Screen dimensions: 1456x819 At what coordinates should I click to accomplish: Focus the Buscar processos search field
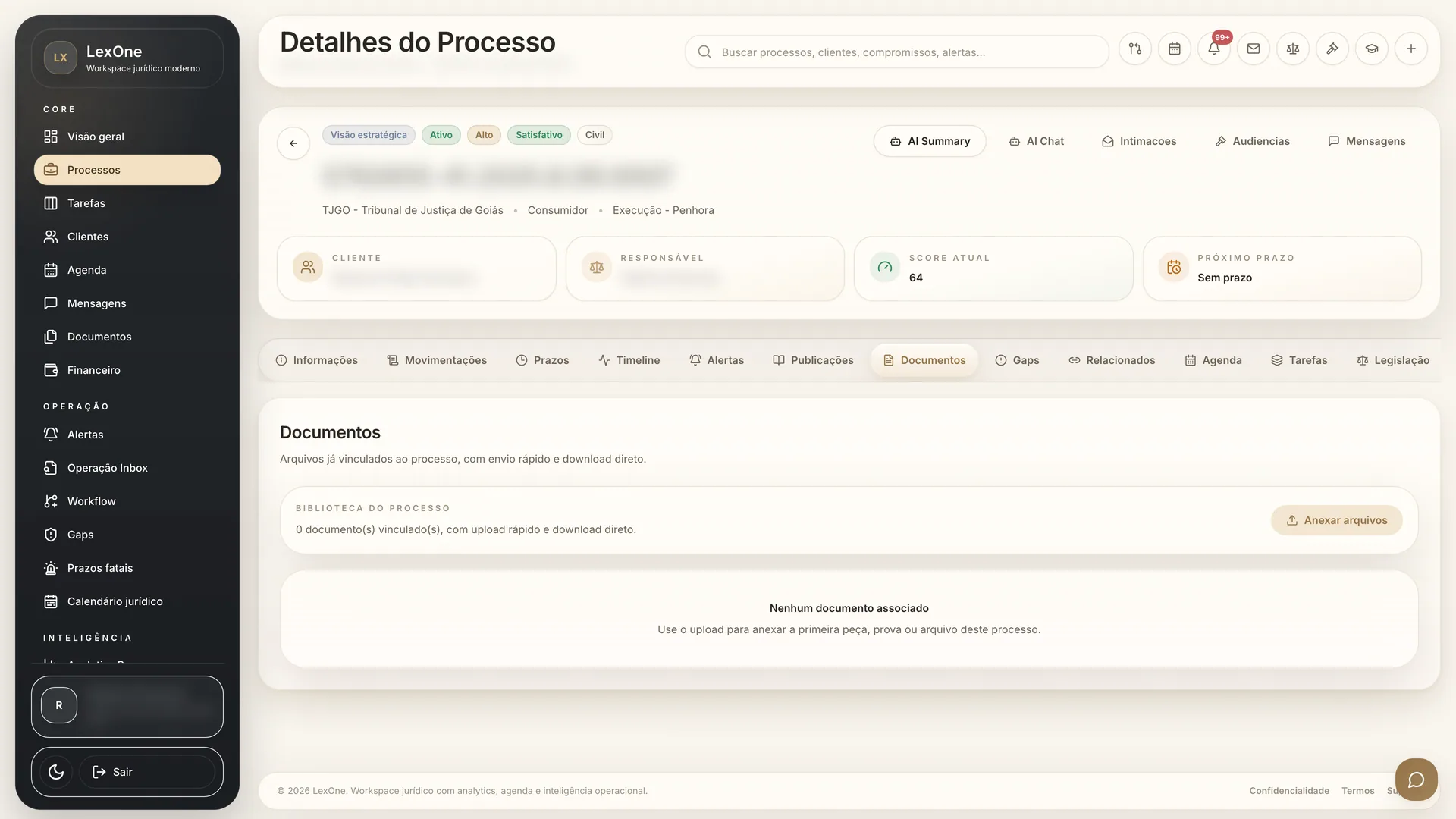tap(897, 52)
